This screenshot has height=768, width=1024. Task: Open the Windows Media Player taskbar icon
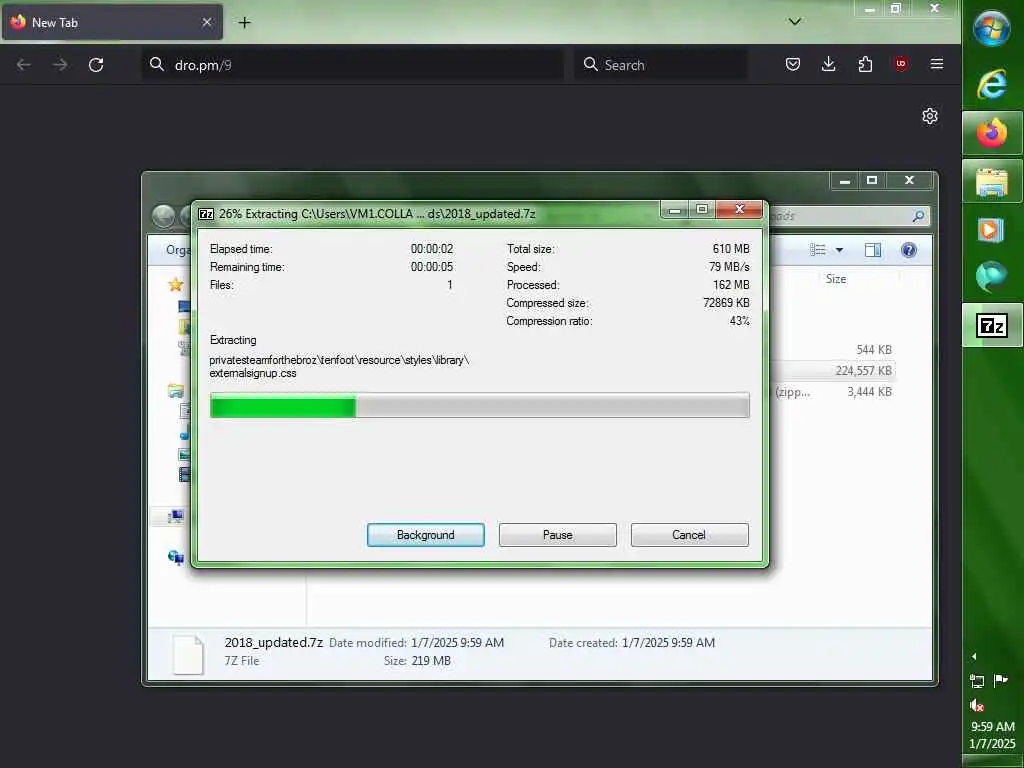pyautogui.click(x=991, y=230)
